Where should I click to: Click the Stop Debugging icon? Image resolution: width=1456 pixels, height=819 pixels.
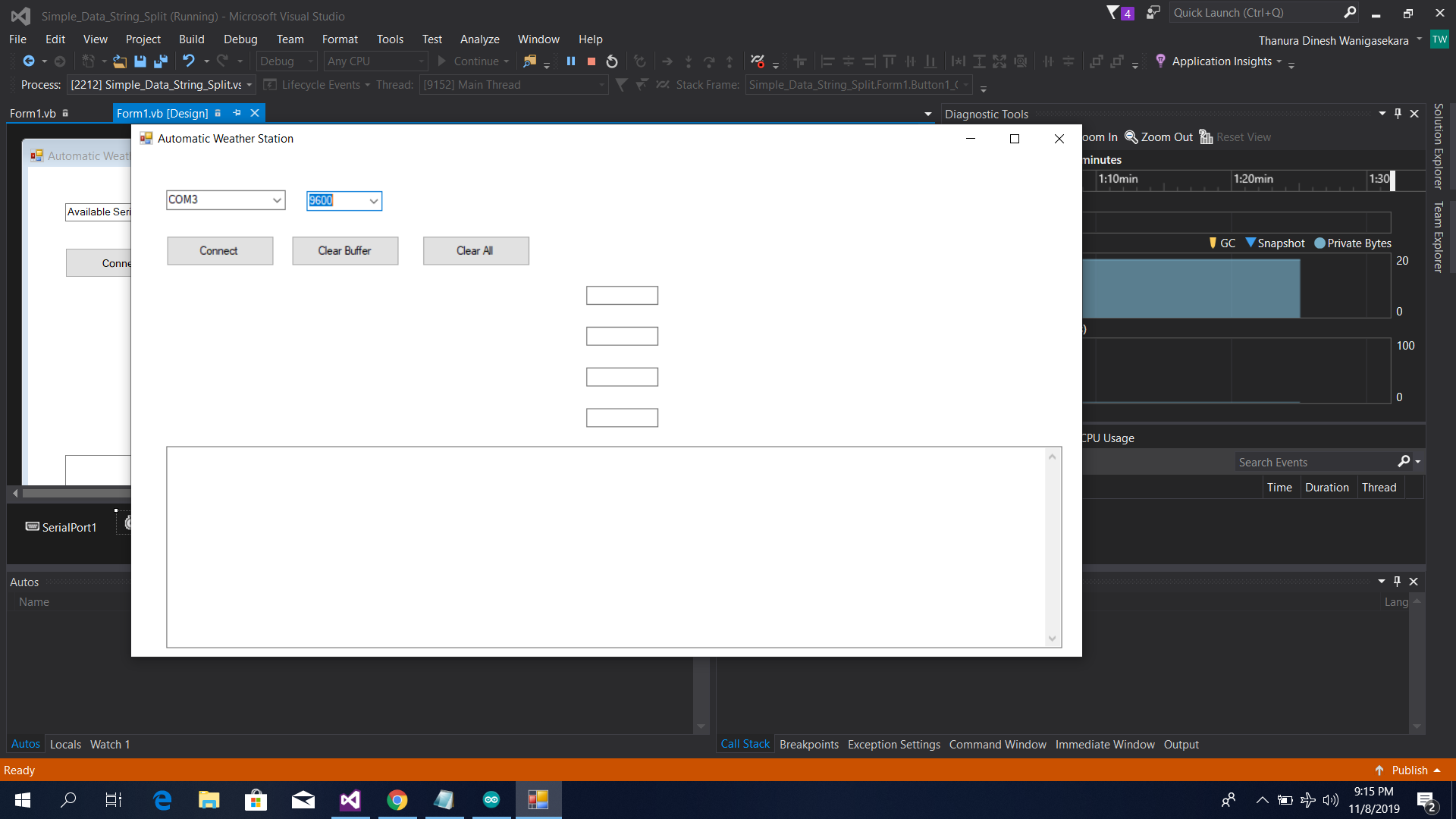(591, 61)
